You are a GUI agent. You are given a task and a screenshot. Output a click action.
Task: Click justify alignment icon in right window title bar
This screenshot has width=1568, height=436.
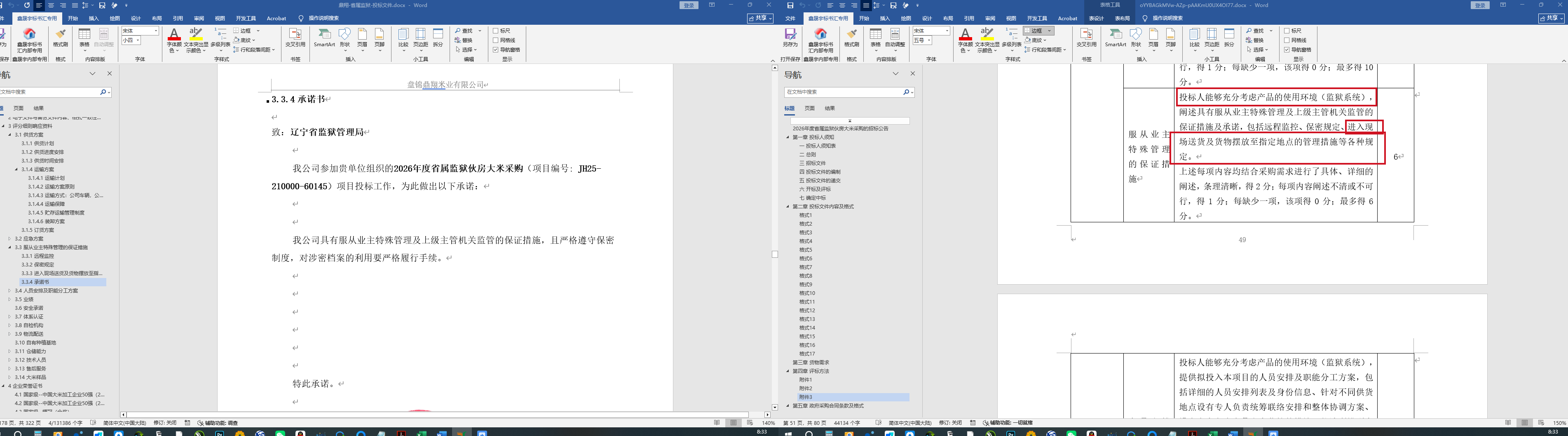pyautogui.click(x=865, y=5)
